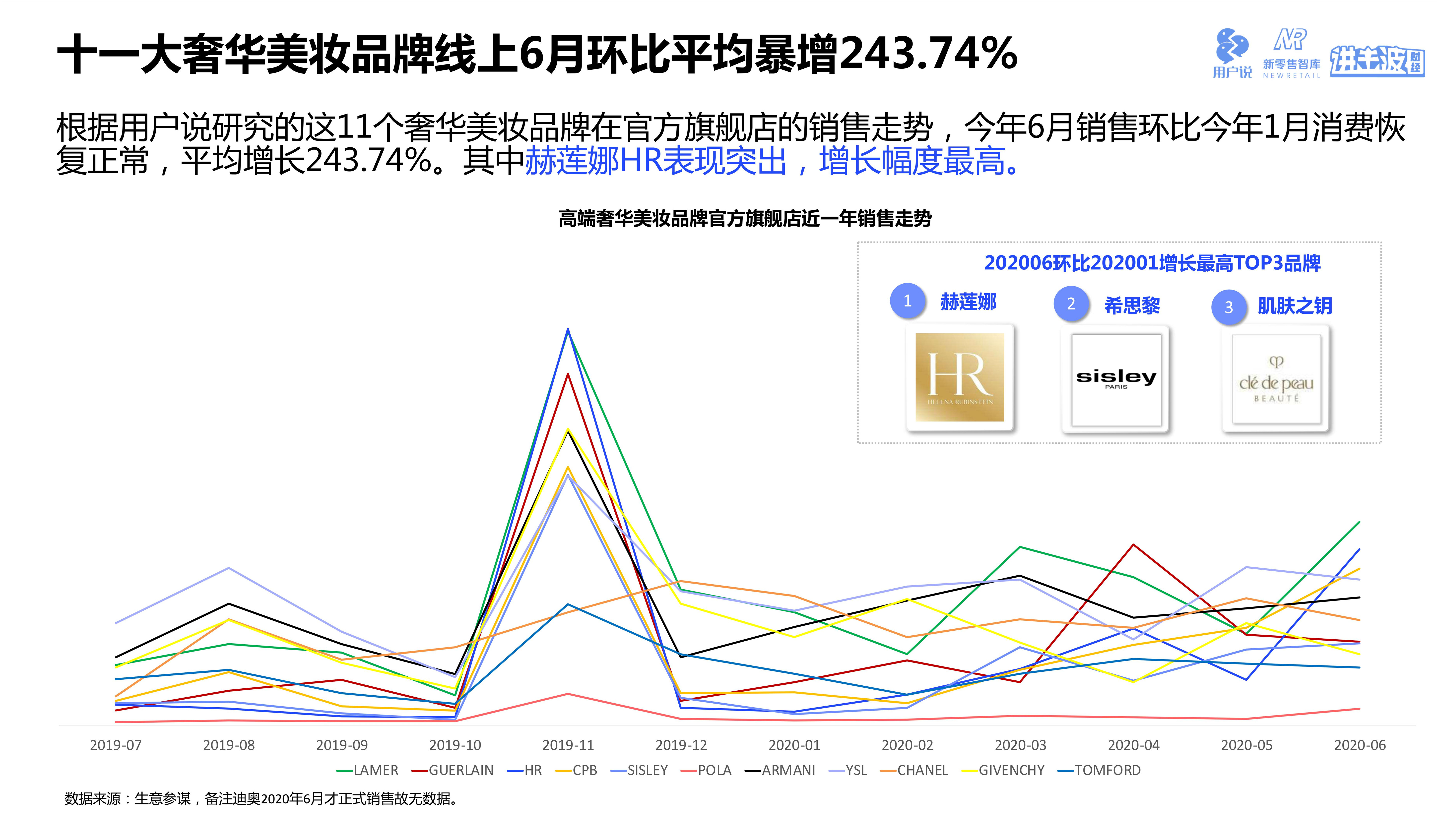Image resolution: width=1437 pixels, height=840 pixels.
Task: Click the 2019-12 axis label
Action: (681, 745)
